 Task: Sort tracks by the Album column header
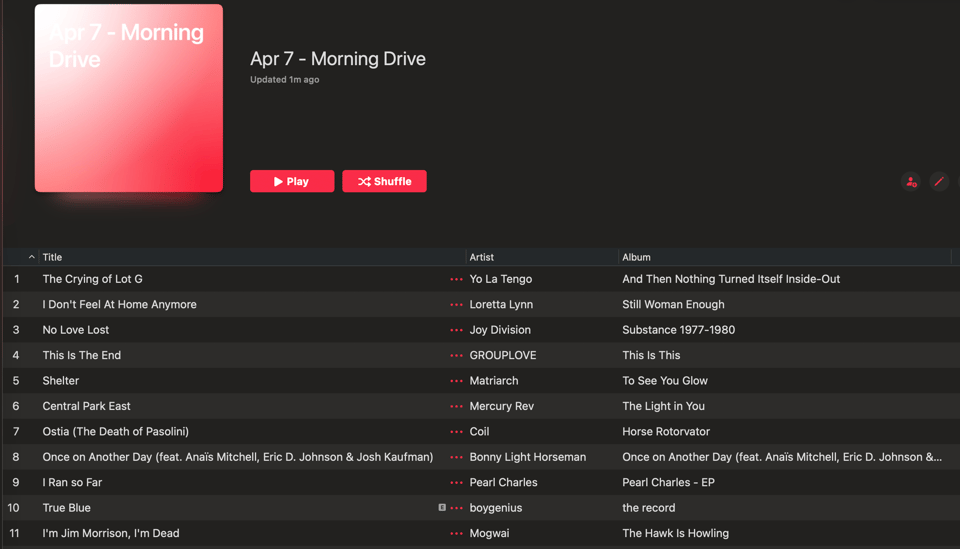(x=636, y=257)
